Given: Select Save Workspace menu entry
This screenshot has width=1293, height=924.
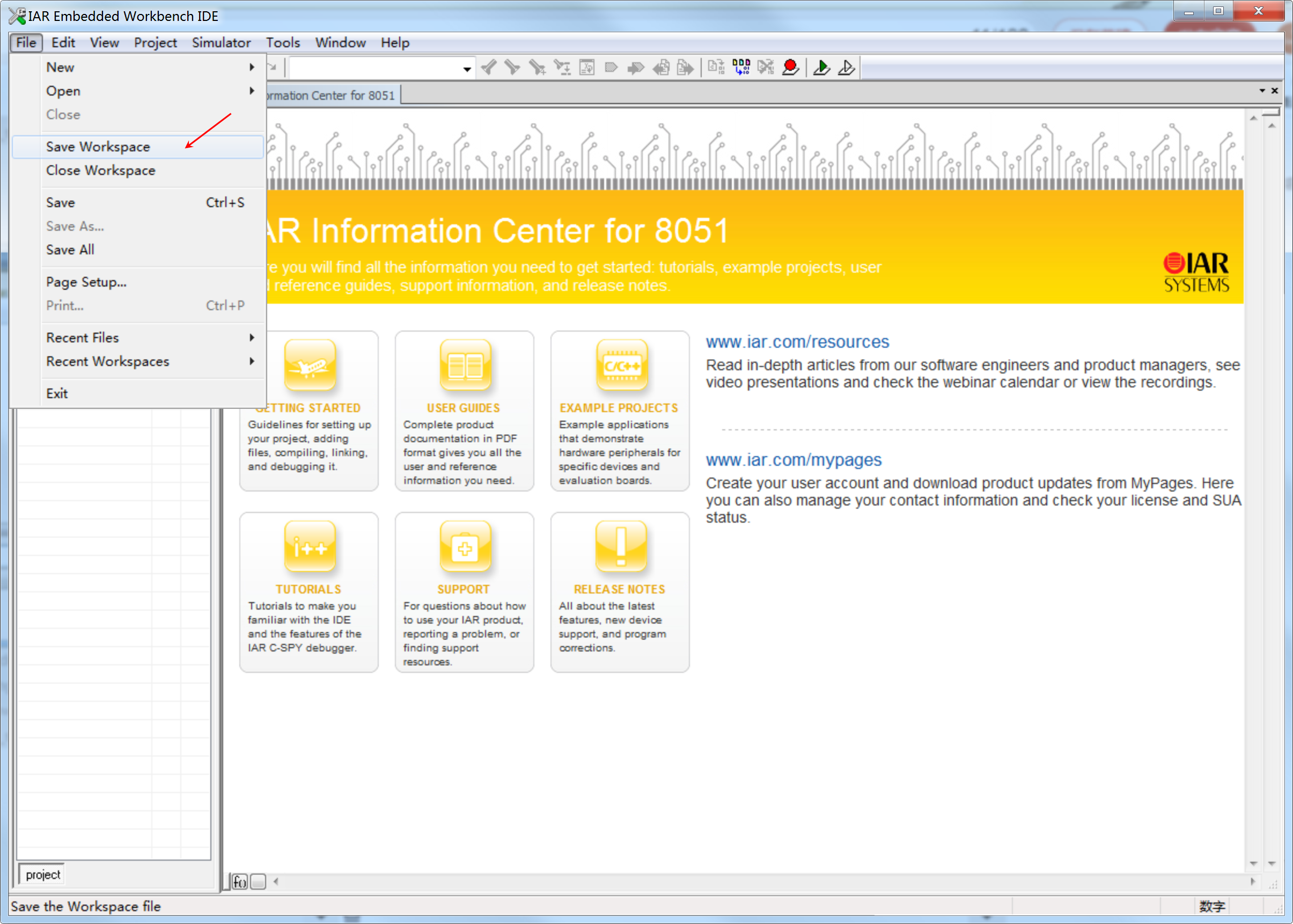Looking at the screenshot, I should pyautogui.click(x=98, y=147).
